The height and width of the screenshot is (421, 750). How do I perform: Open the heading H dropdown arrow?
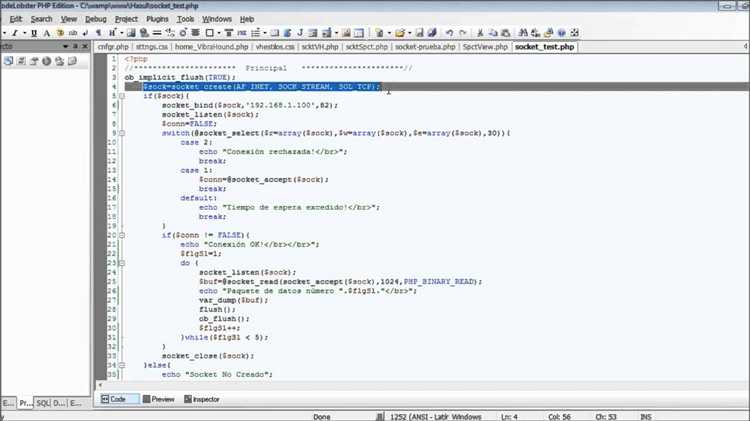[x=121, y=33]
